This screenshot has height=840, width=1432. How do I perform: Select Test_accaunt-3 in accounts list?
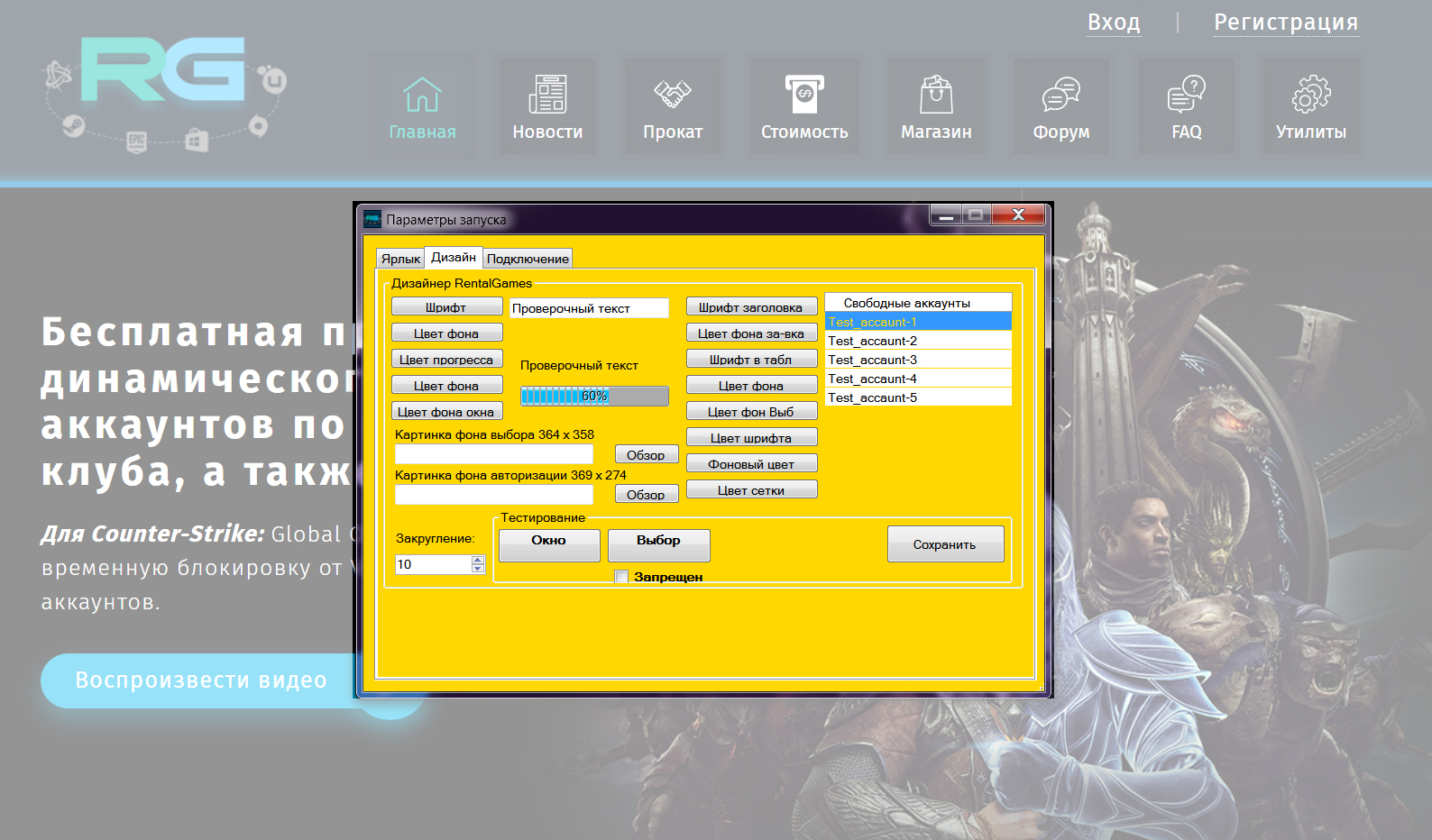click(918, 360)
